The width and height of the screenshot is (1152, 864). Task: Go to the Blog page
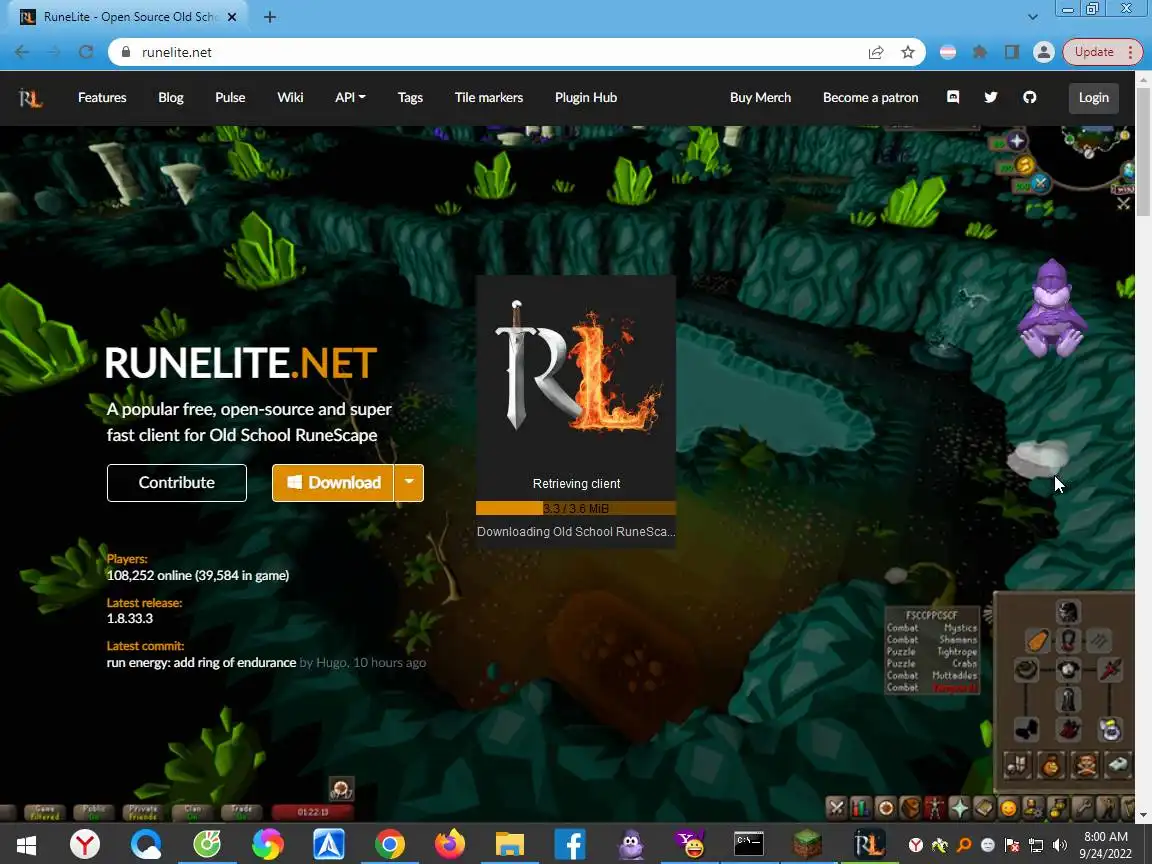[170, 97]
